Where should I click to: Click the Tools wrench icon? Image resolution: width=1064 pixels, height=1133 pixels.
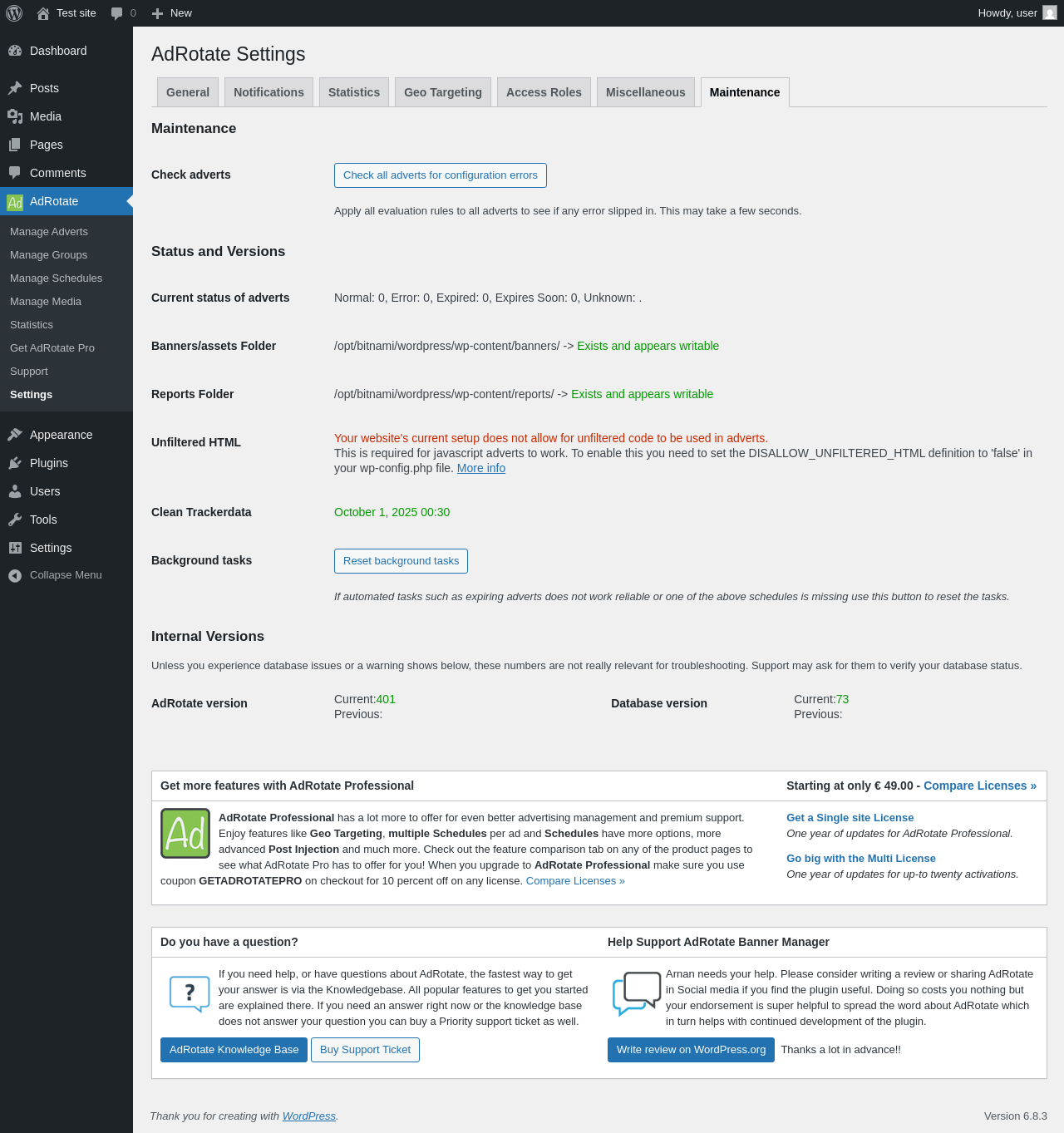tap(15, 520)
